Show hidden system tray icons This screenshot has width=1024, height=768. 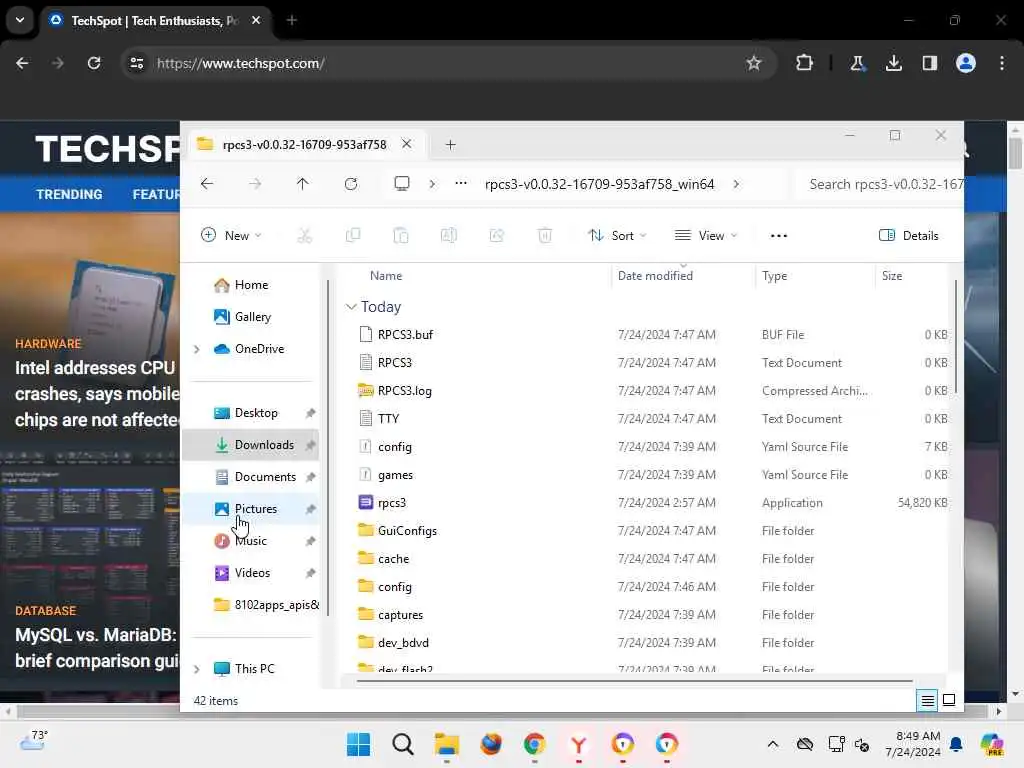click(772, 744)
